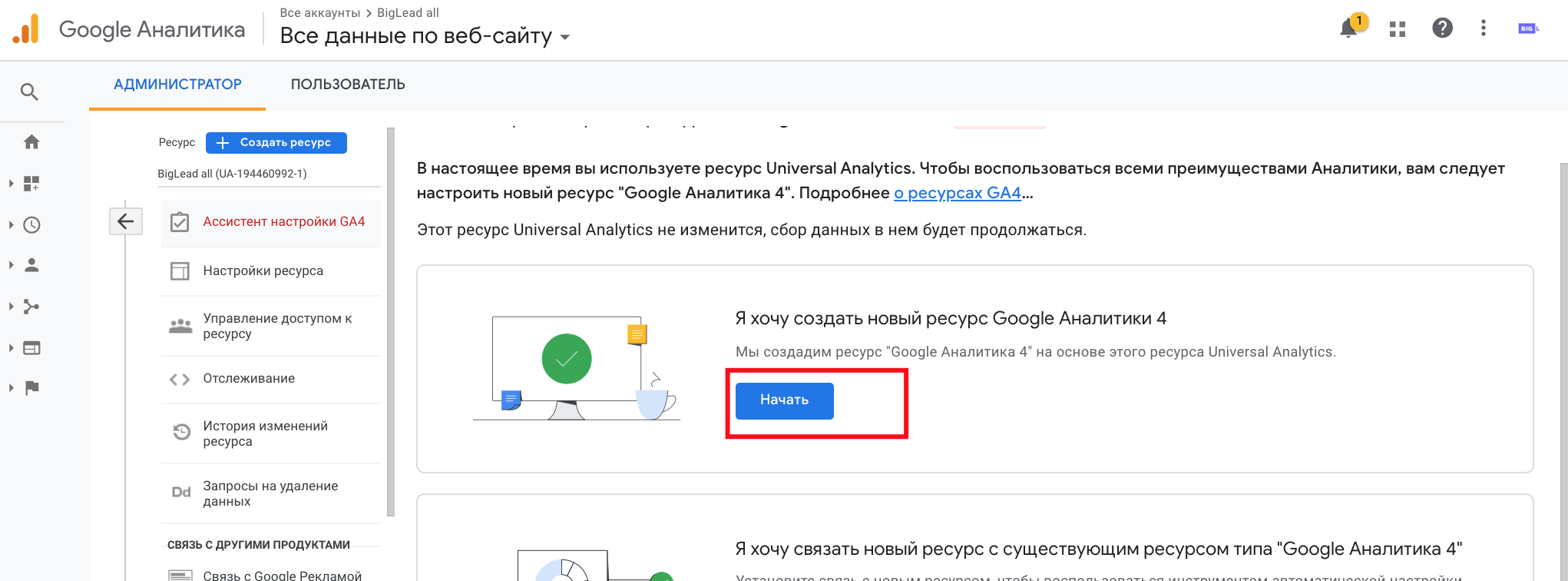The width and height of the screenshot is (1568, 581).
Task: Select the АДМИНИСТРАТОР tab
Action: pyautogui.click(x=177, y=85)
